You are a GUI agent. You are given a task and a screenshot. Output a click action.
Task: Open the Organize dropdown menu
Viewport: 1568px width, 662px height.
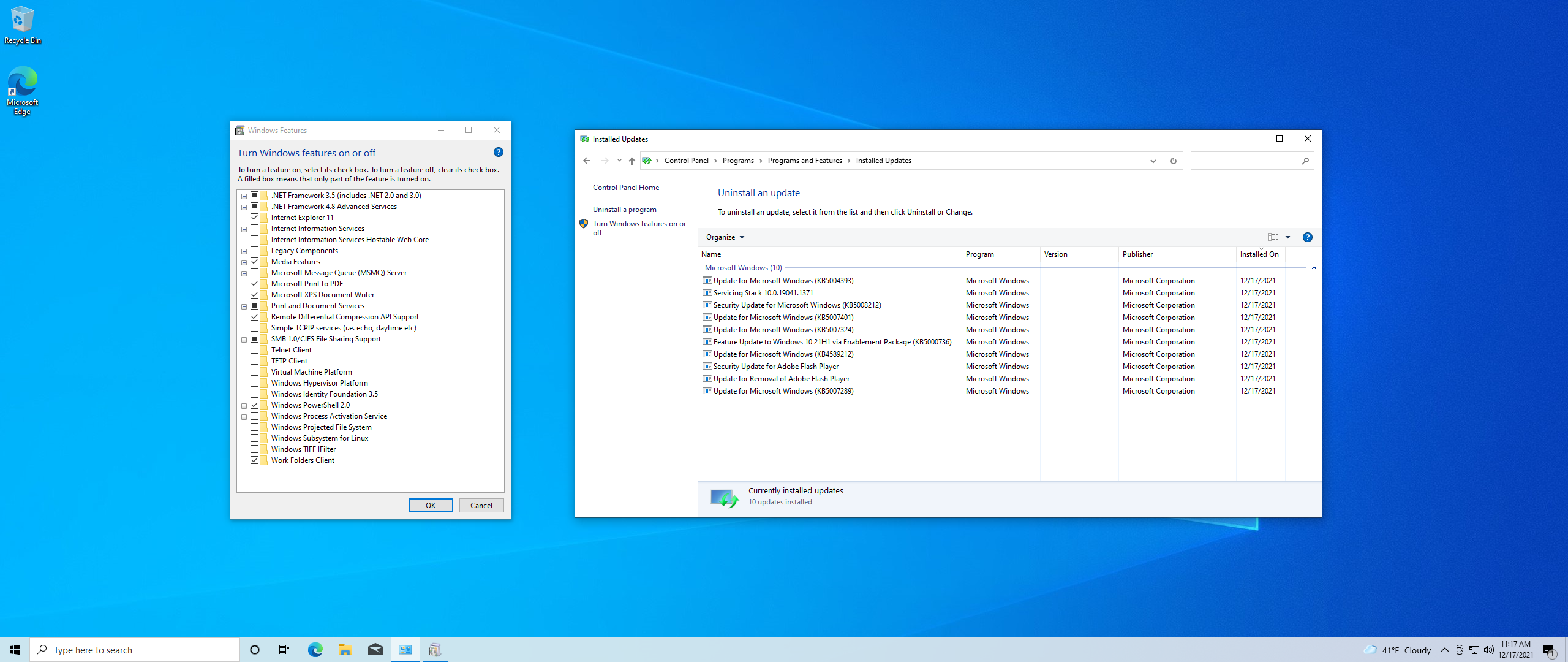click(725, 237)
